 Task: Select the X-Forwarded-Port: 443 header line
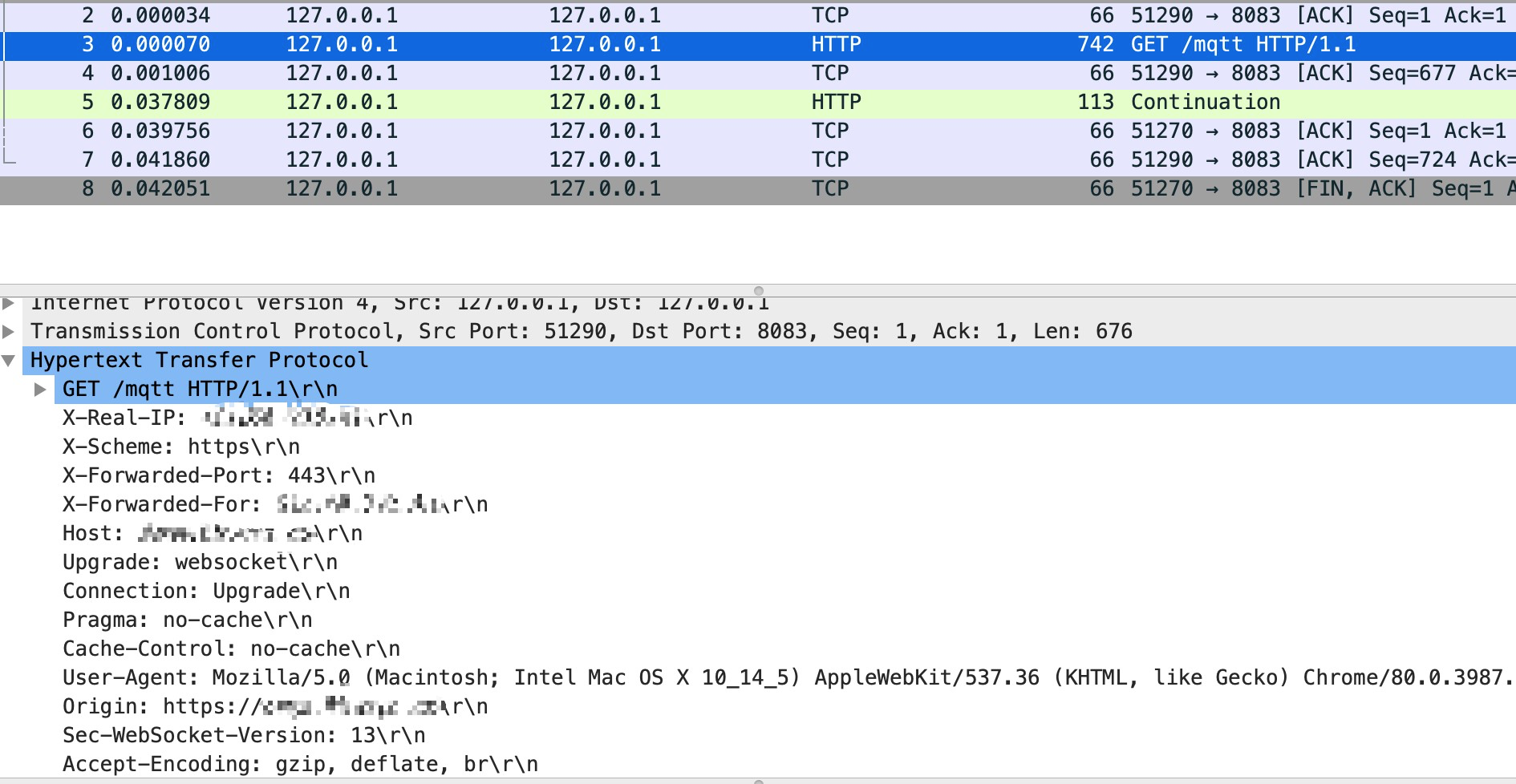tap(219, 475)
